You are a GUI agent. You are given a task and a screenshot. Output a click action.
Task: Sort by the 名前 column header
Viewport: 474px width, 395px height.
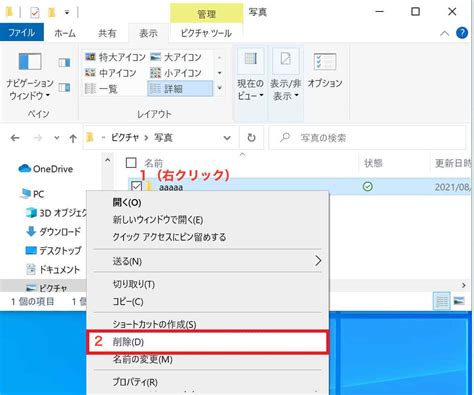pyautogui.click(x=153, y=163)
